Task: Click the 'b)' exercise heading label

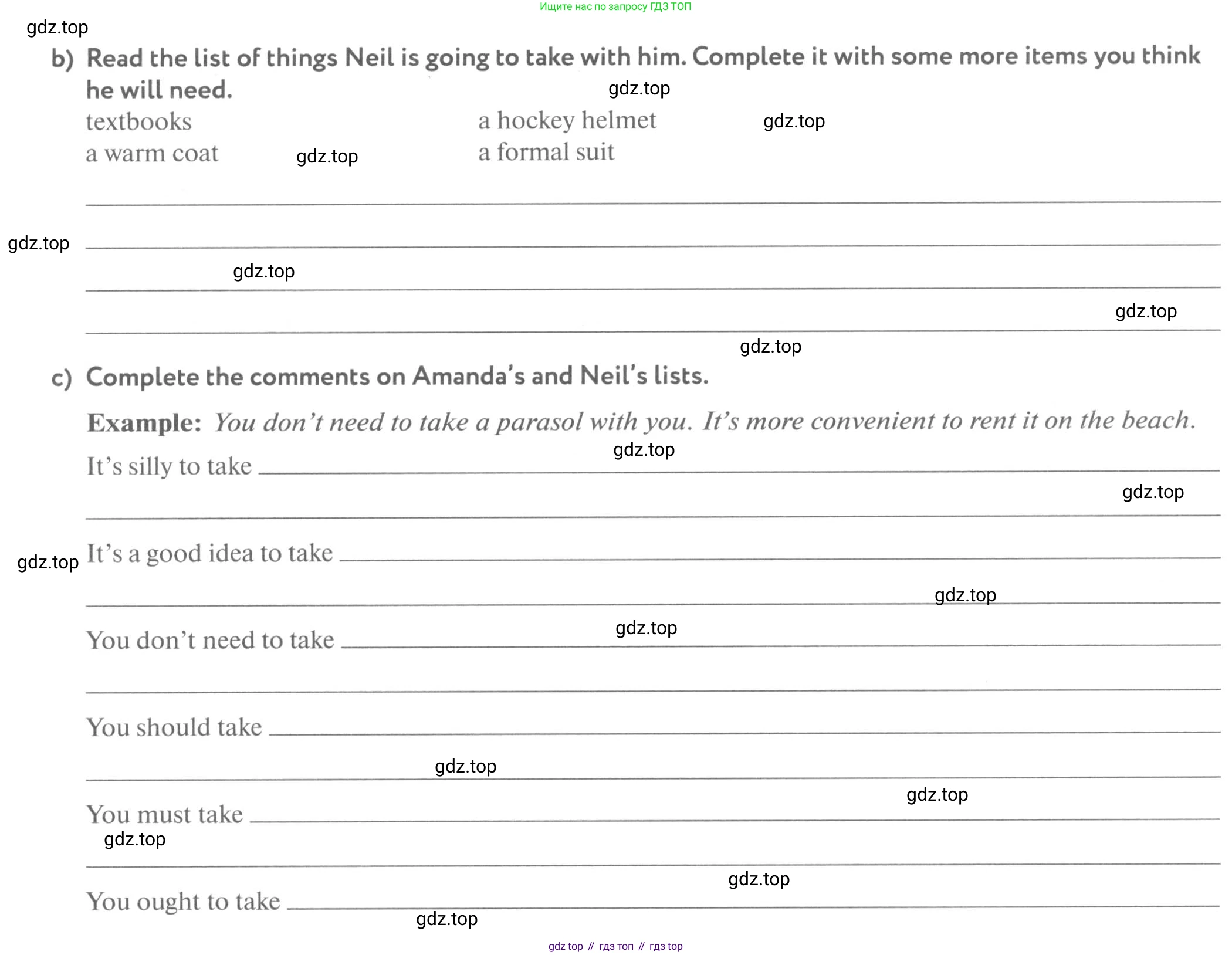Action: point(63,59)
